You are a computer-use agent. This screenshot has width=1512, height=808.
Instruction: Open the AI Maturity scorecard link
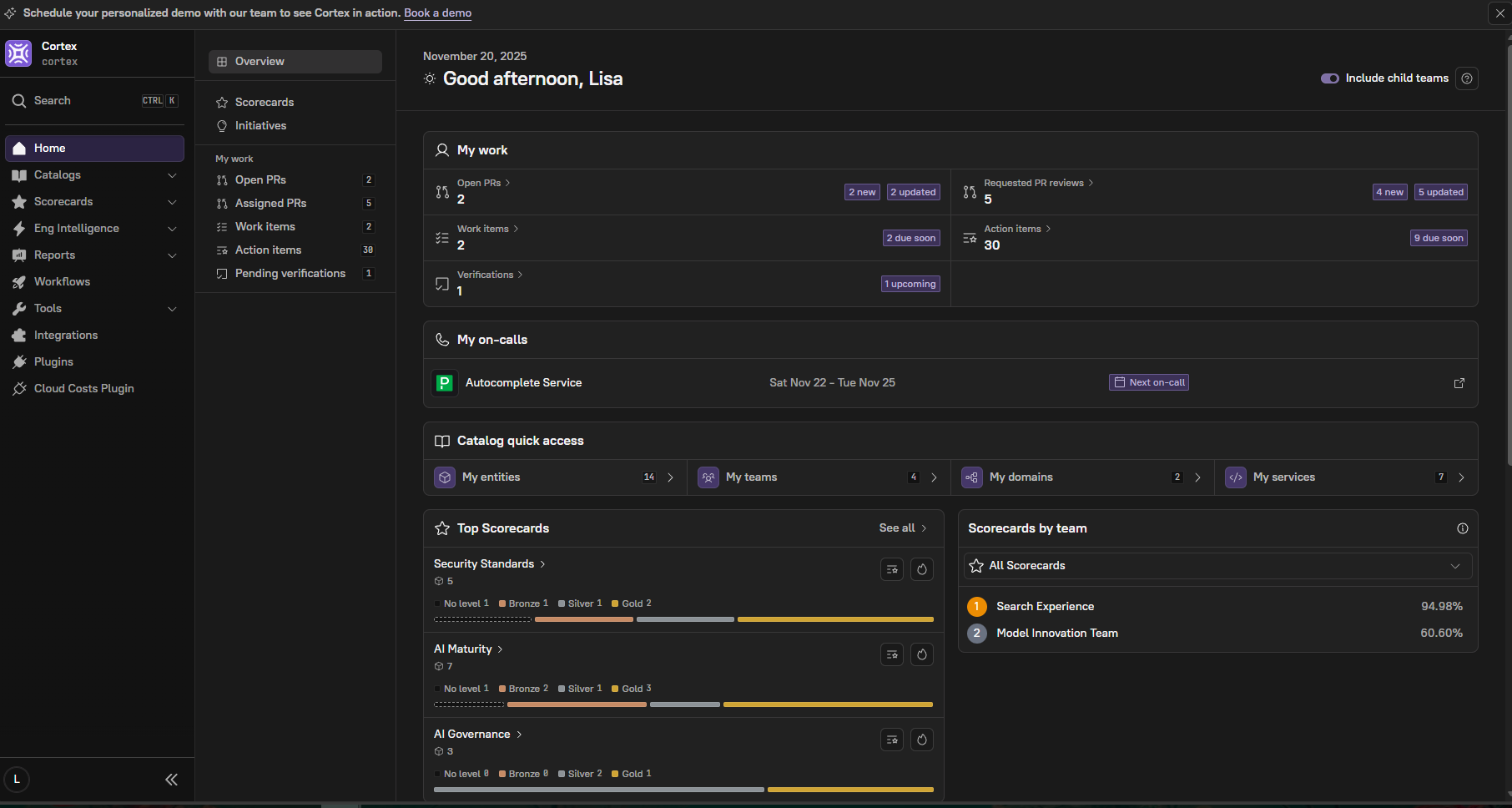[x=468, y=649]
